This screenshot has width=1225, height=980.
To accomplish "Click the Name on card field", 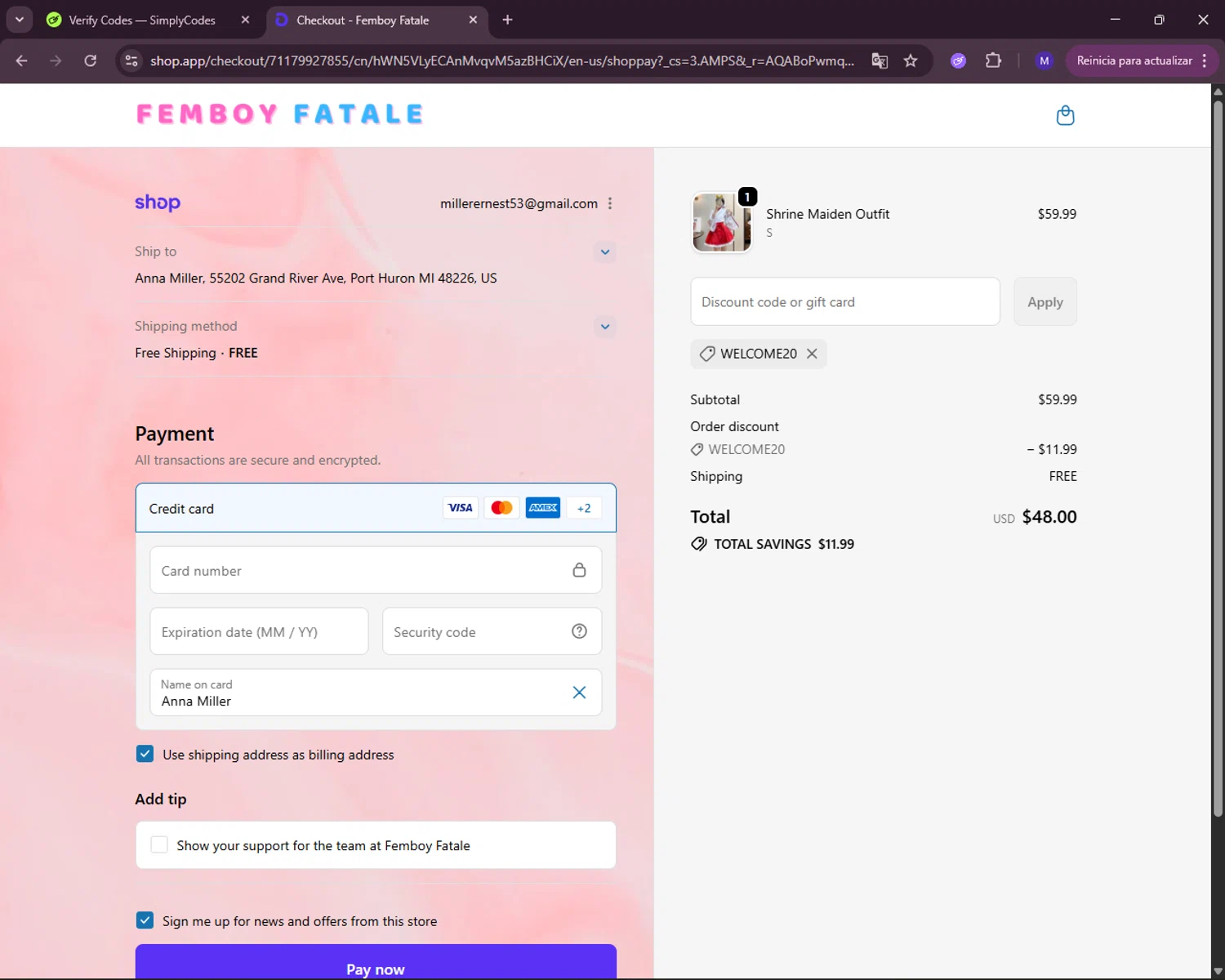I will (x=376, y=693).
